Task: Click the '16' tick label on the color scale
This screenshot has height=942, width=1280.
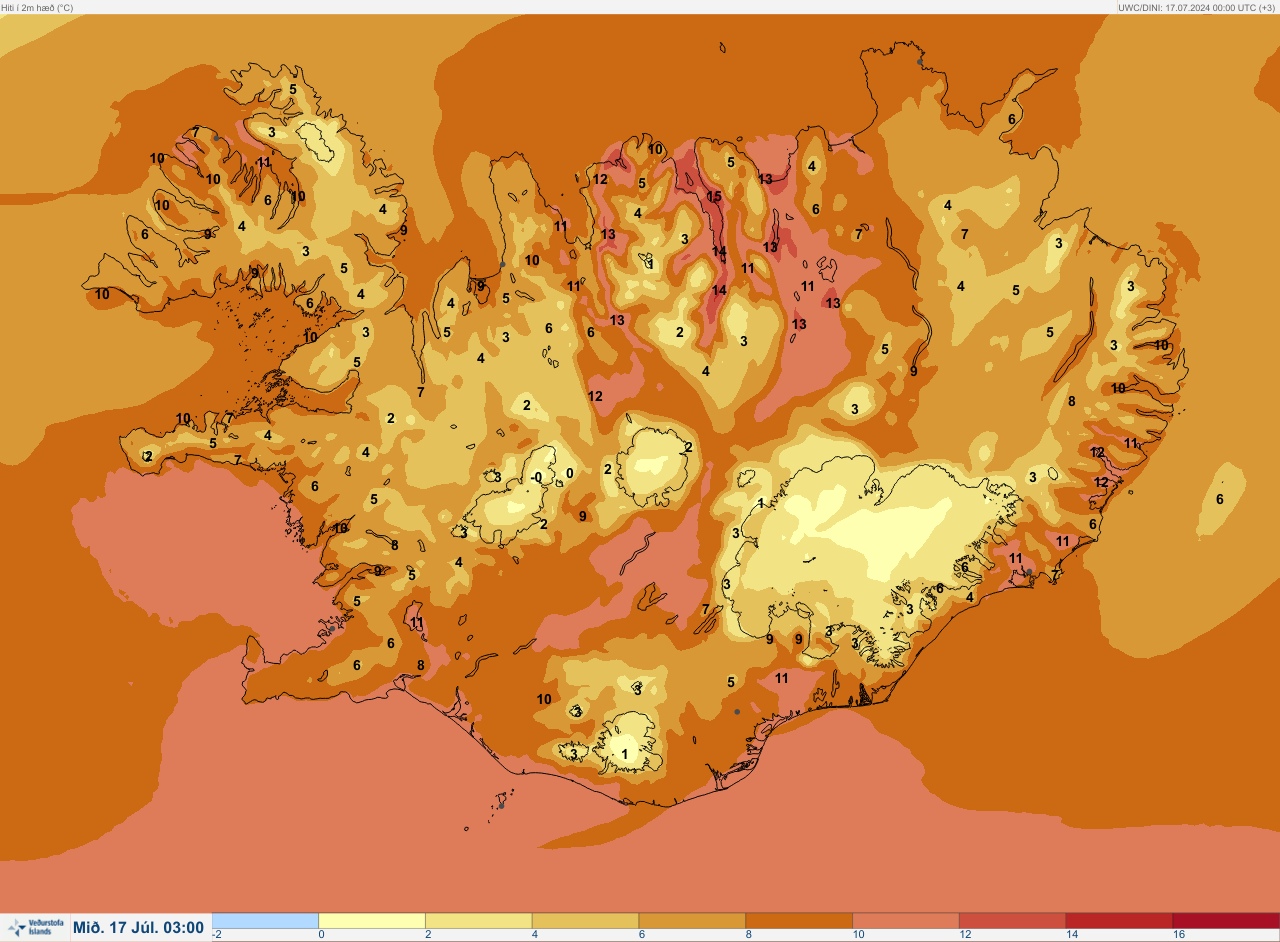Action: point(1178,935)
